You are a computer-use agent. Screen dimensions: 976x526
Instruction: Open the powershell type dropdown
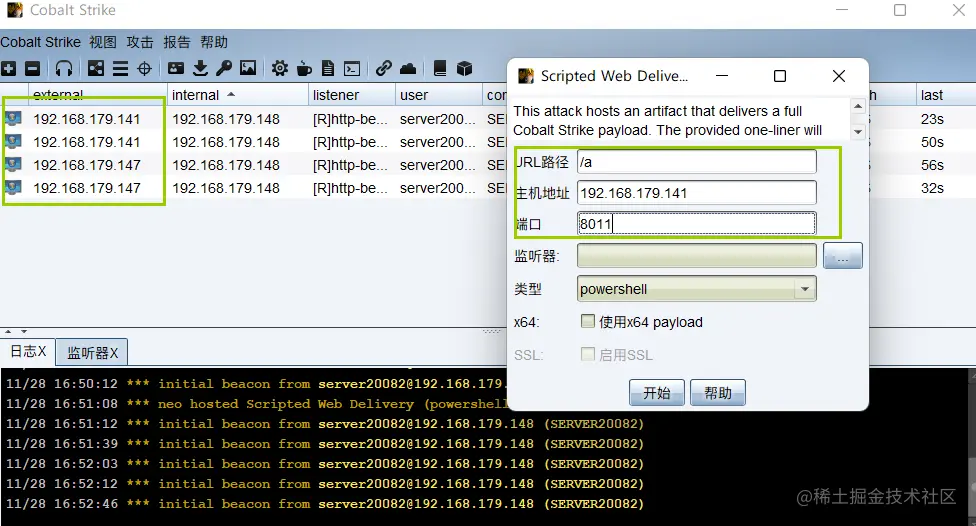point(697,289)
